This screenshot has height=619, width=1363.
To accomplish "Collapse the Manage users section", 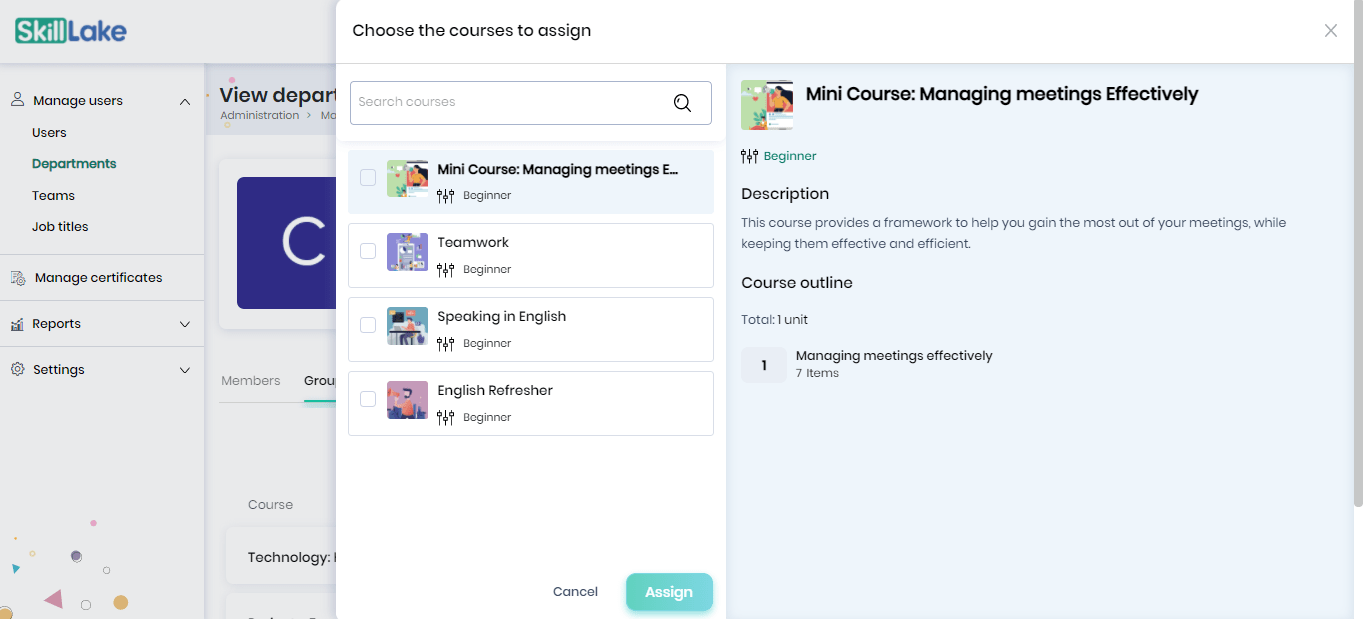I will [184, 101].
